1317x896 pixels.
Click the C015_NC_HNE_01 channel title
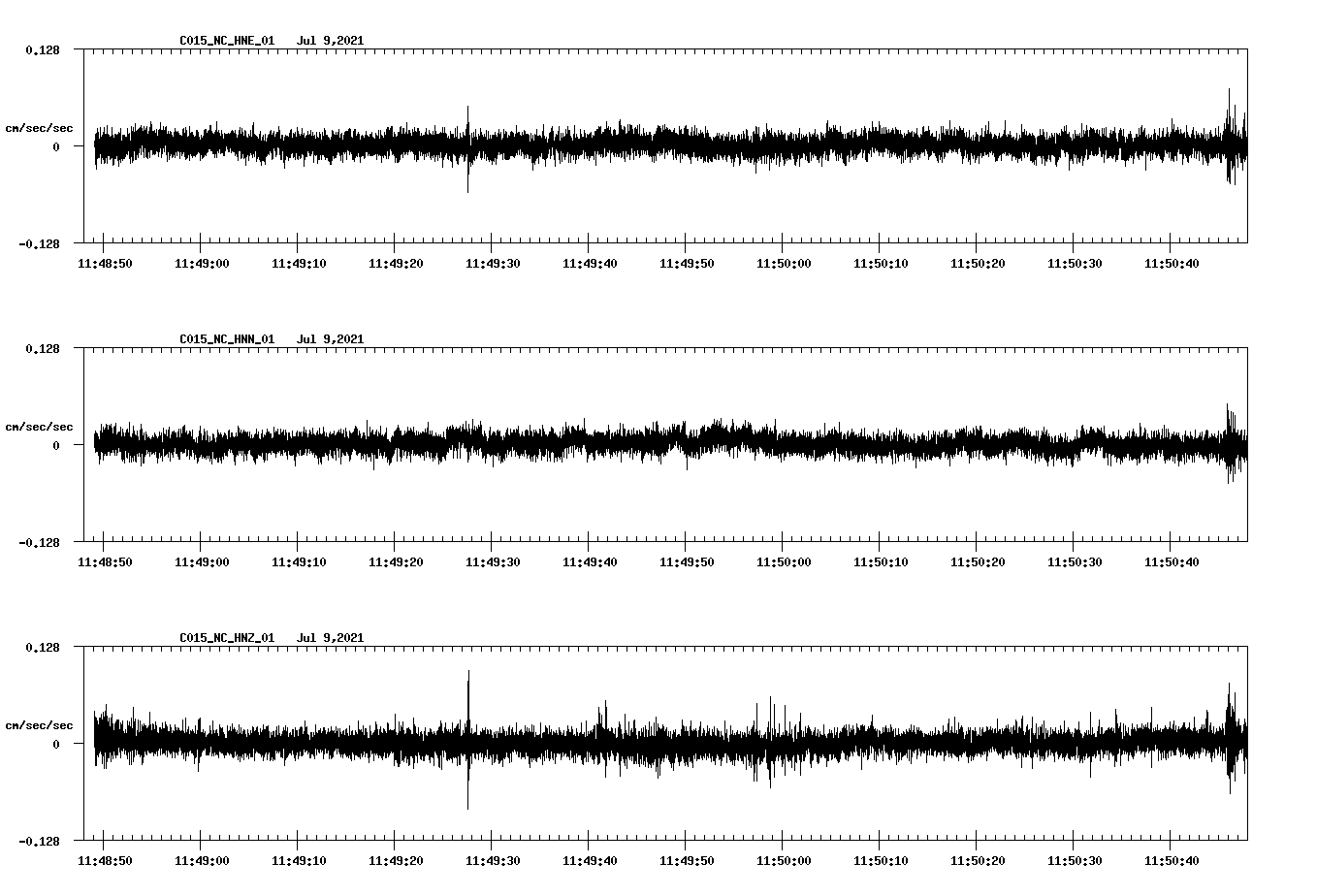(227, 41)
